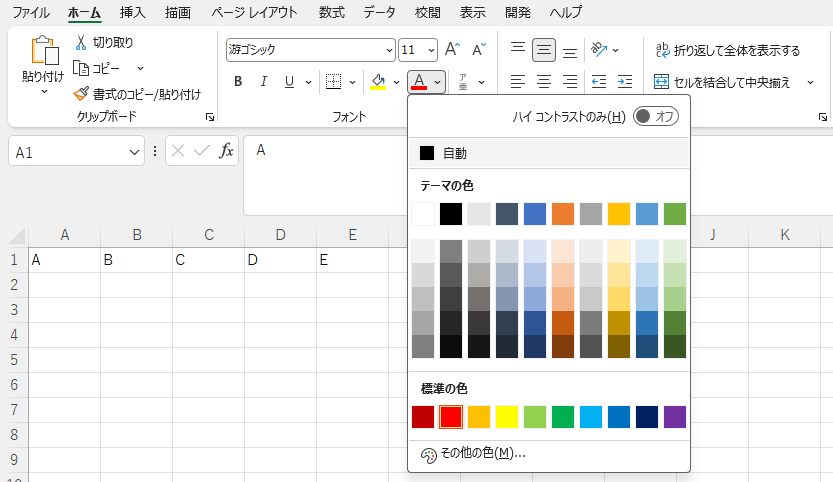Open the font size dropdown showing 11

click(x=431, y=50)
